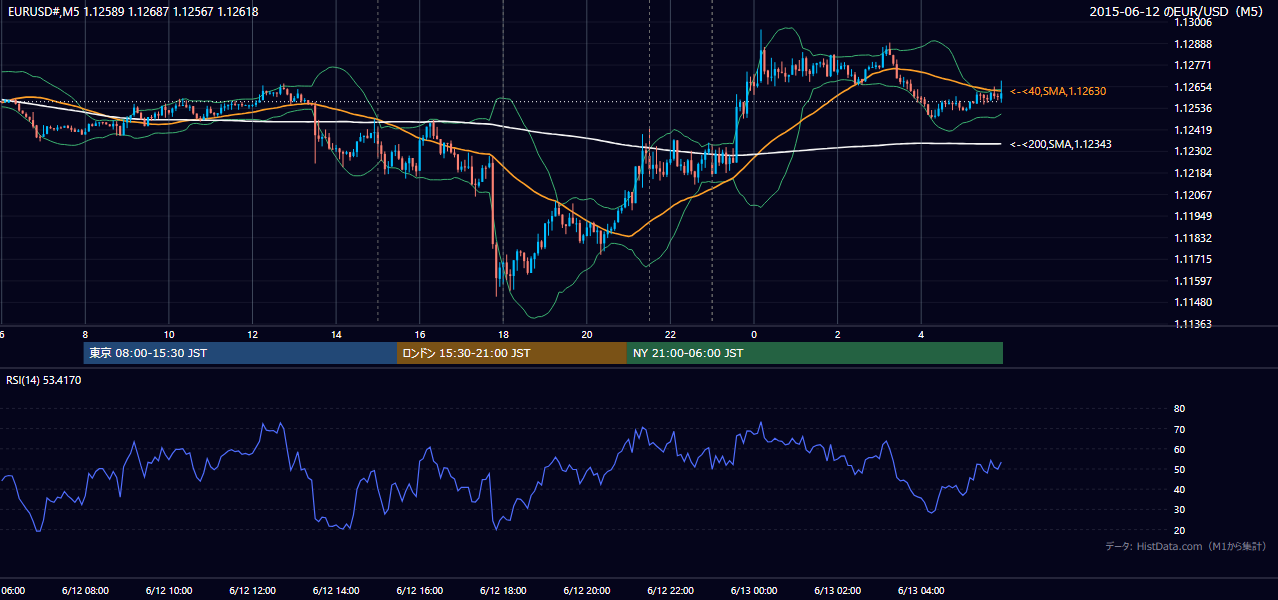
Task: Click the RSI scale 70 level
Action: click(1179, 429)
